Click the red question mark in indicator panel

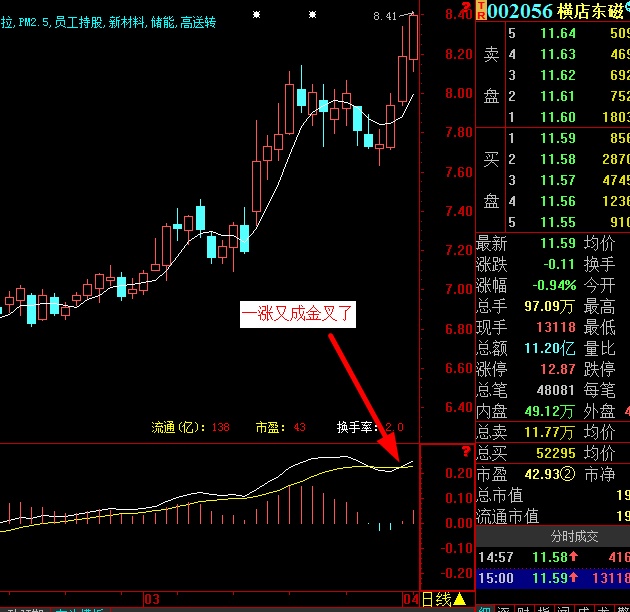pyautogui.click(x=465, y=452)
